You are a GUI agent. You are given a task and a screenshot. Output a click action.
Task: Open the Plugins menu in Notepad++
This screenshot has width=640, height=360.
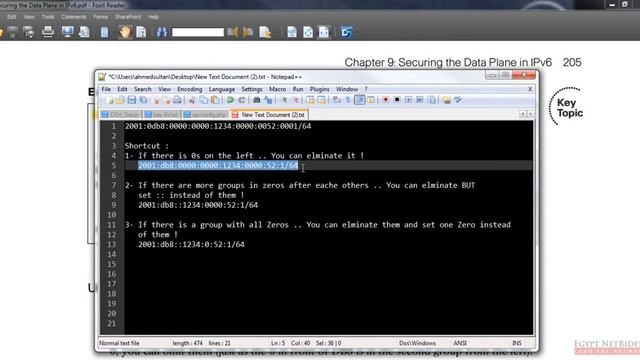click(x=319, y=89)
